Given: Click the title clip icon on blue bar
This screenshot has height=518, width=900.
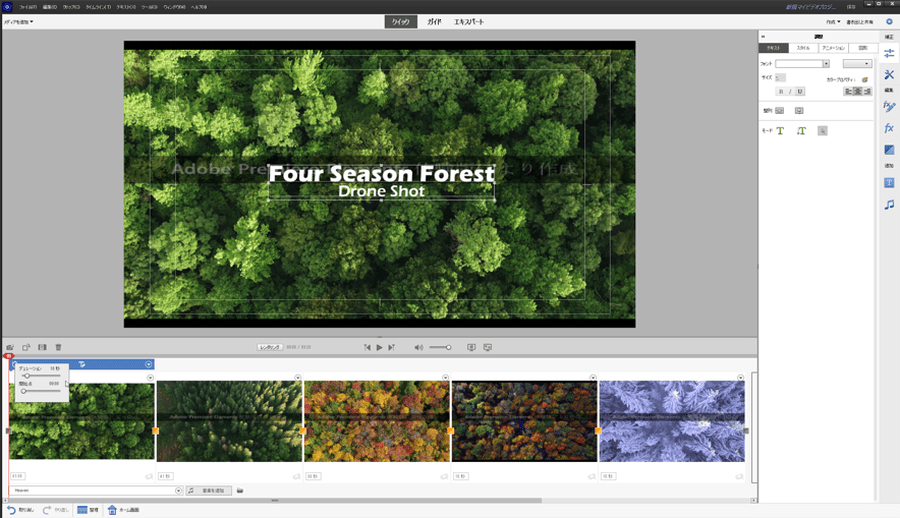Looking at the screenshot, I should tap(82, 364).
